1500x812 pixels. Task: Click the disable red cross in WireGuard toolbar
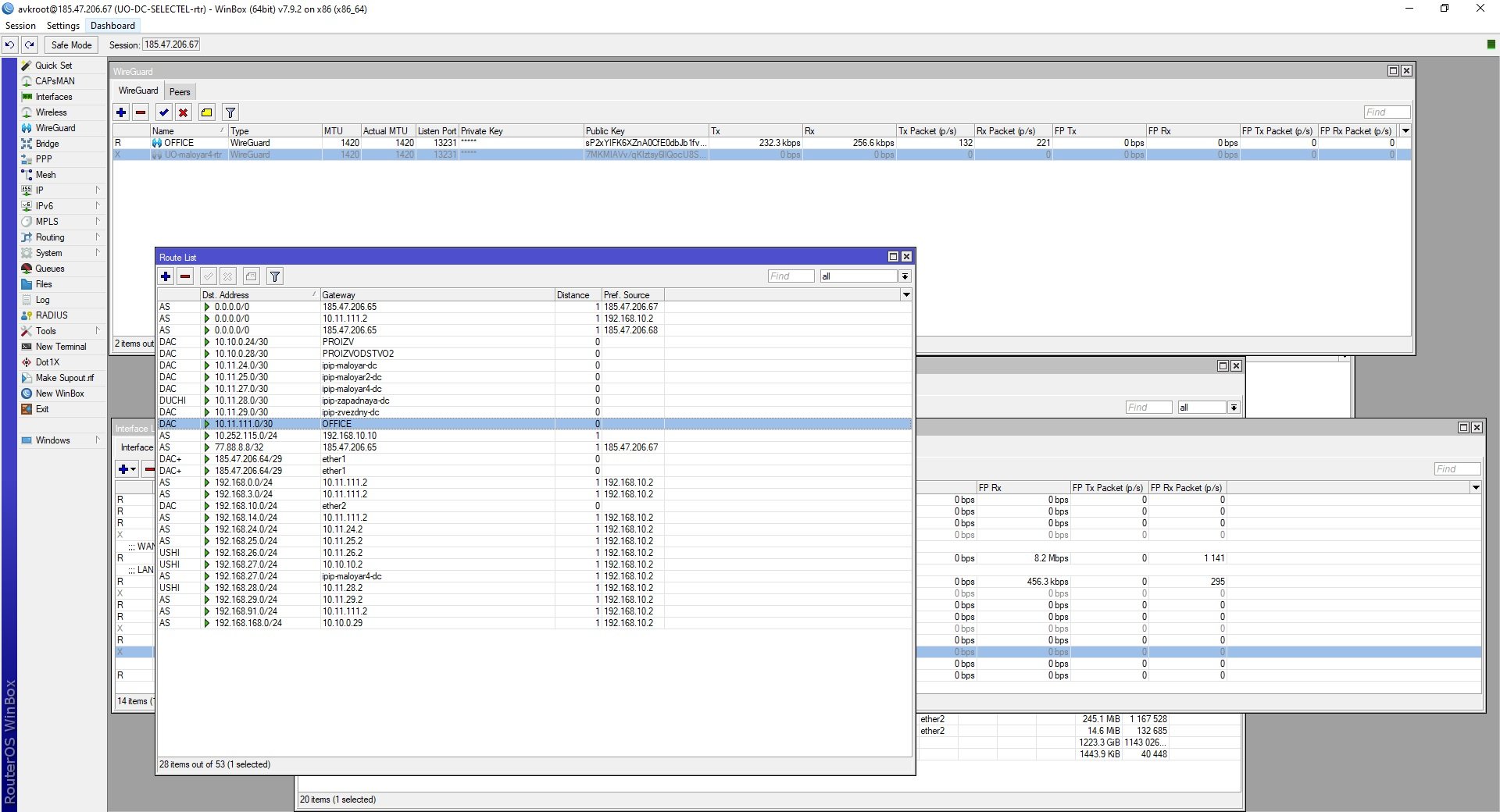point(183,112)
